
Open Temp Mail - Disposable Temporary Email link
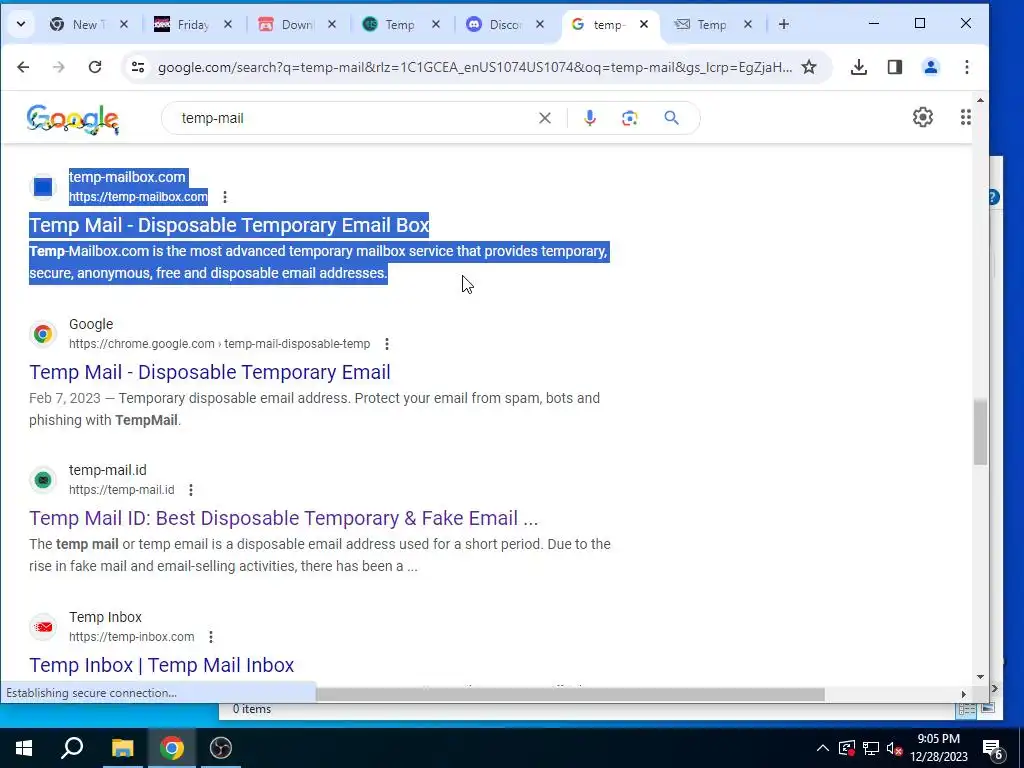pos(210,372)
